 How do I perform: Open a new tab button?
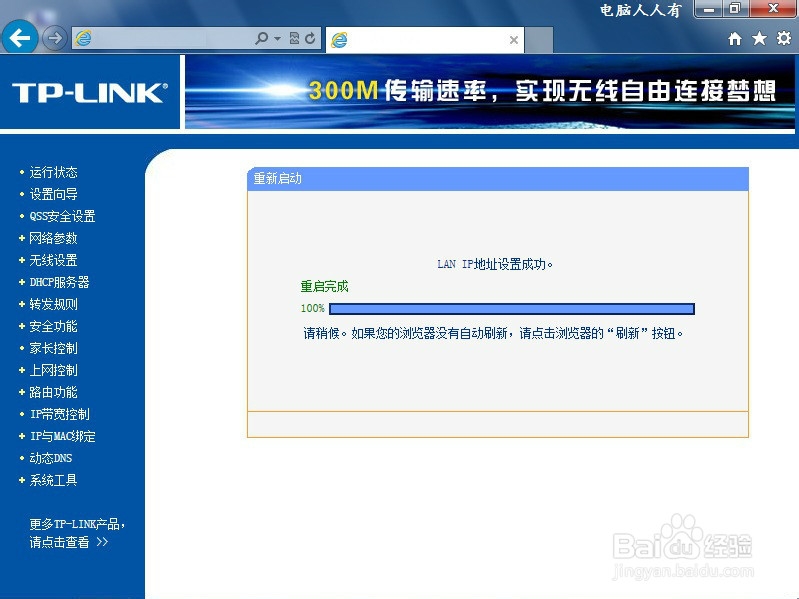(539, 40)
